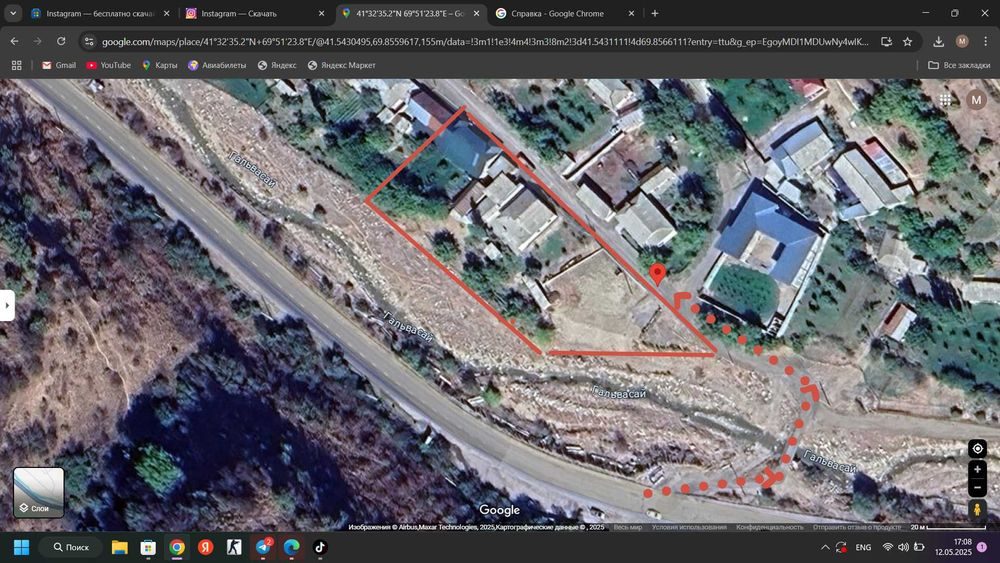Viewport: 1000px width, 563px height.
Task: Zoom out of the map
Action: pyautogui.click(x=977, y=488)
